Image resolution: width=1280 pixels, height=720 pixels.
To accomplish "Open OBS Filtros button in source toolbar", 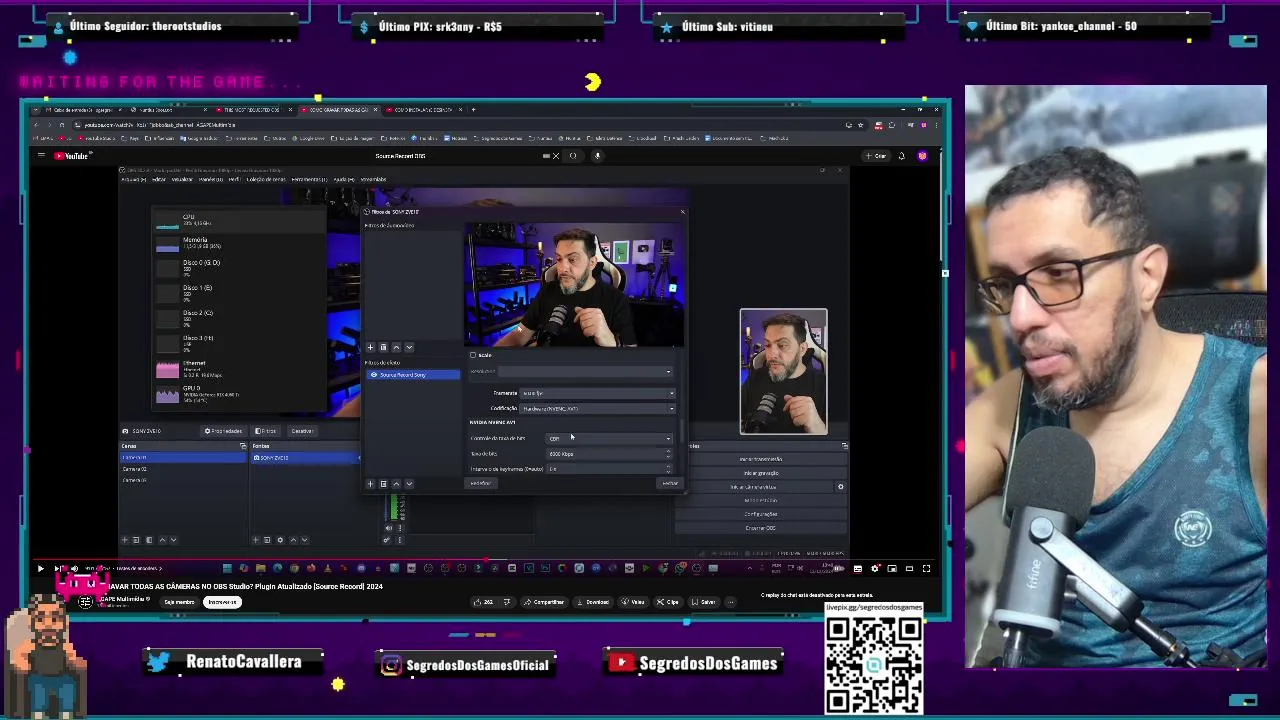I will point(265,431).
